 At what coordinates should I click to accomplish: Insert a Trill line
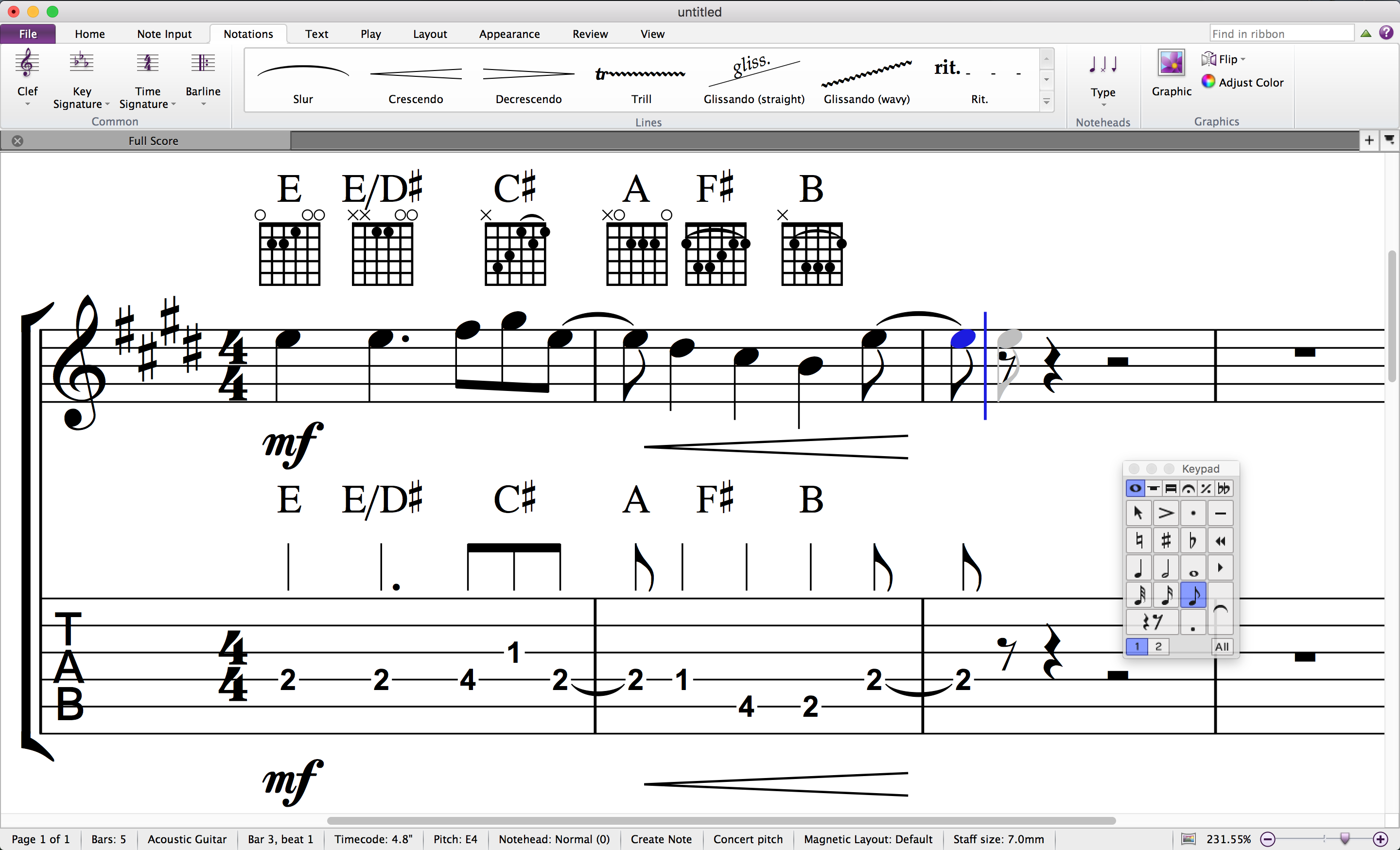pos(640,74)
